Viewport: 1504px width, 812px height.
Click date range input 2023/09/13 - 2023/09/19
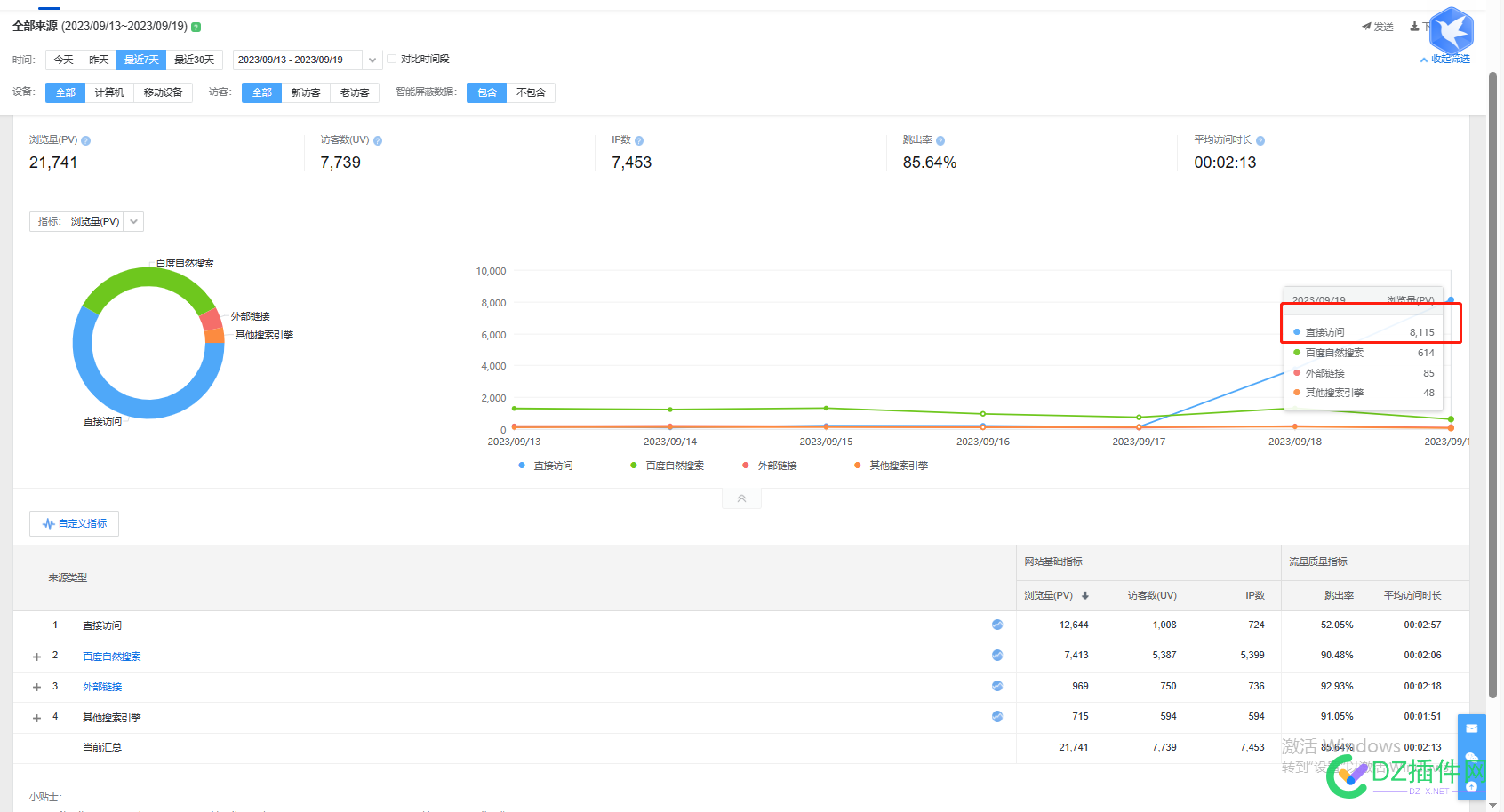pos(298,60)
